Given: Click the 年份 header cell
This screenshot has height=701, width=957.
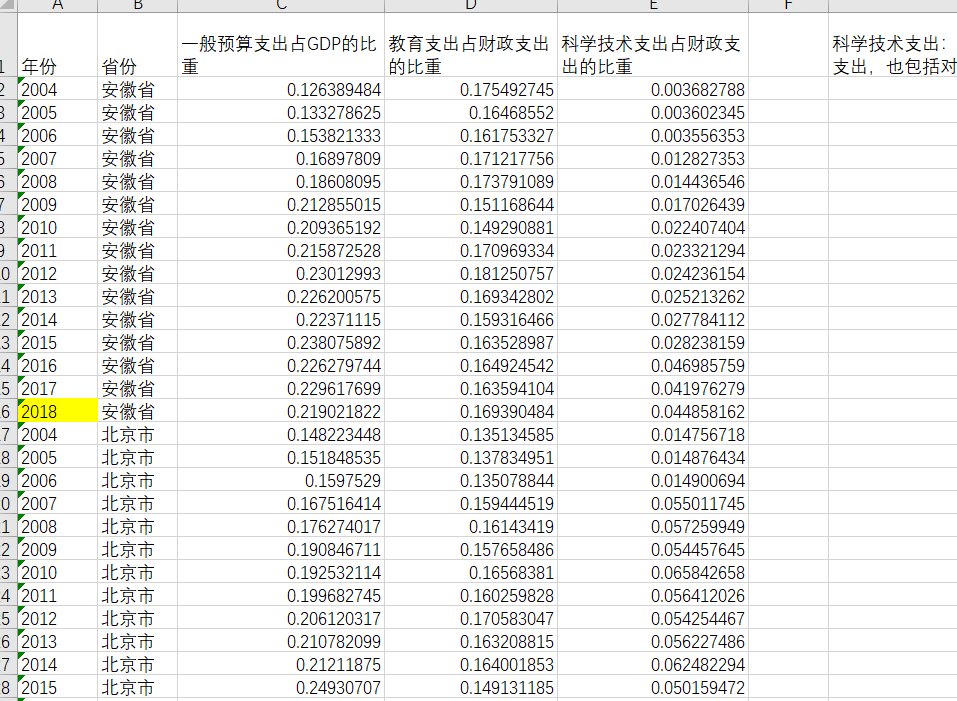Looking at the screenshot, I should tap(57, 45).
